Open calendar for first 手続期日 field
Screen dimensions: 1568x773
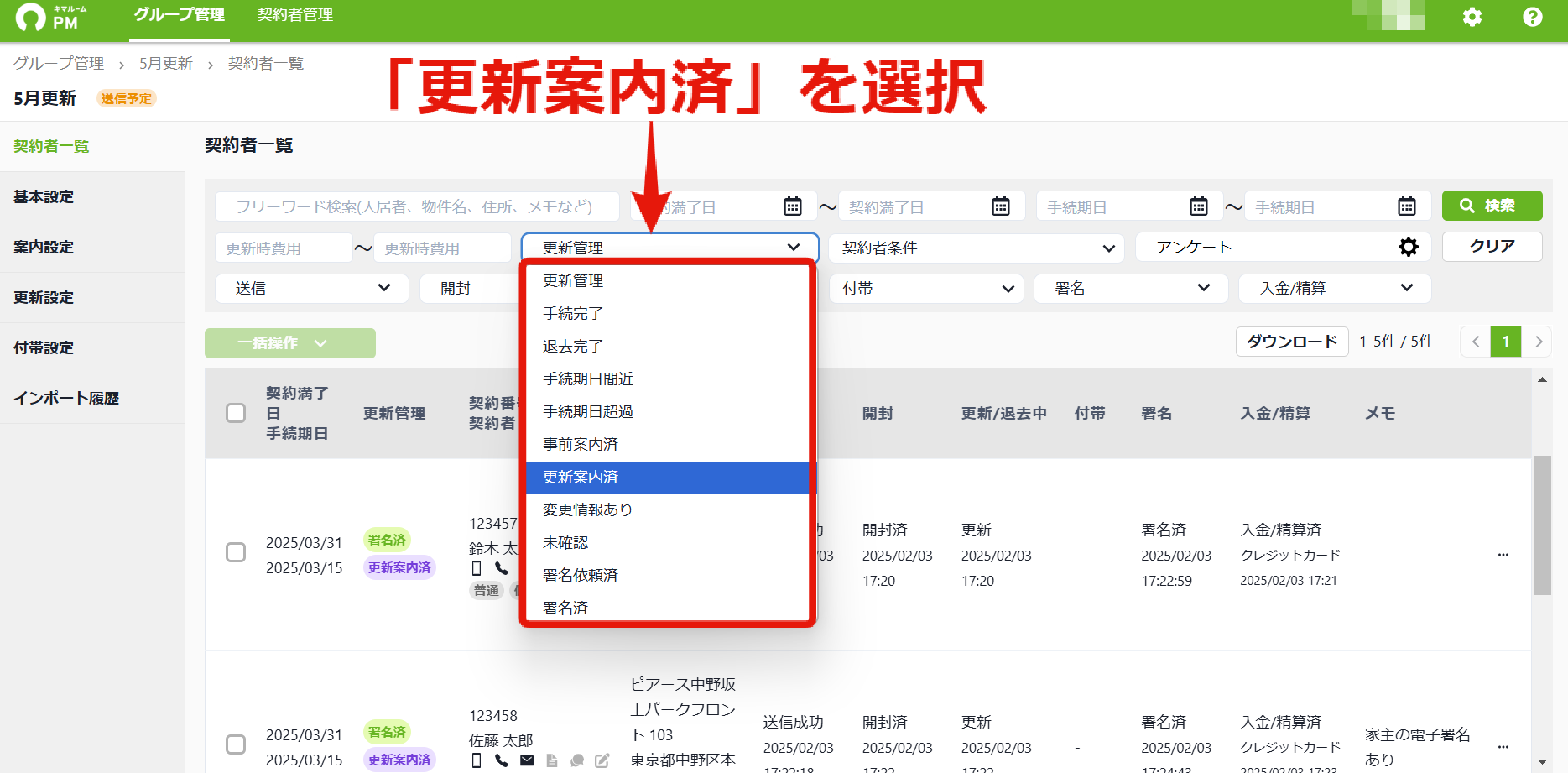(1199, 206)
